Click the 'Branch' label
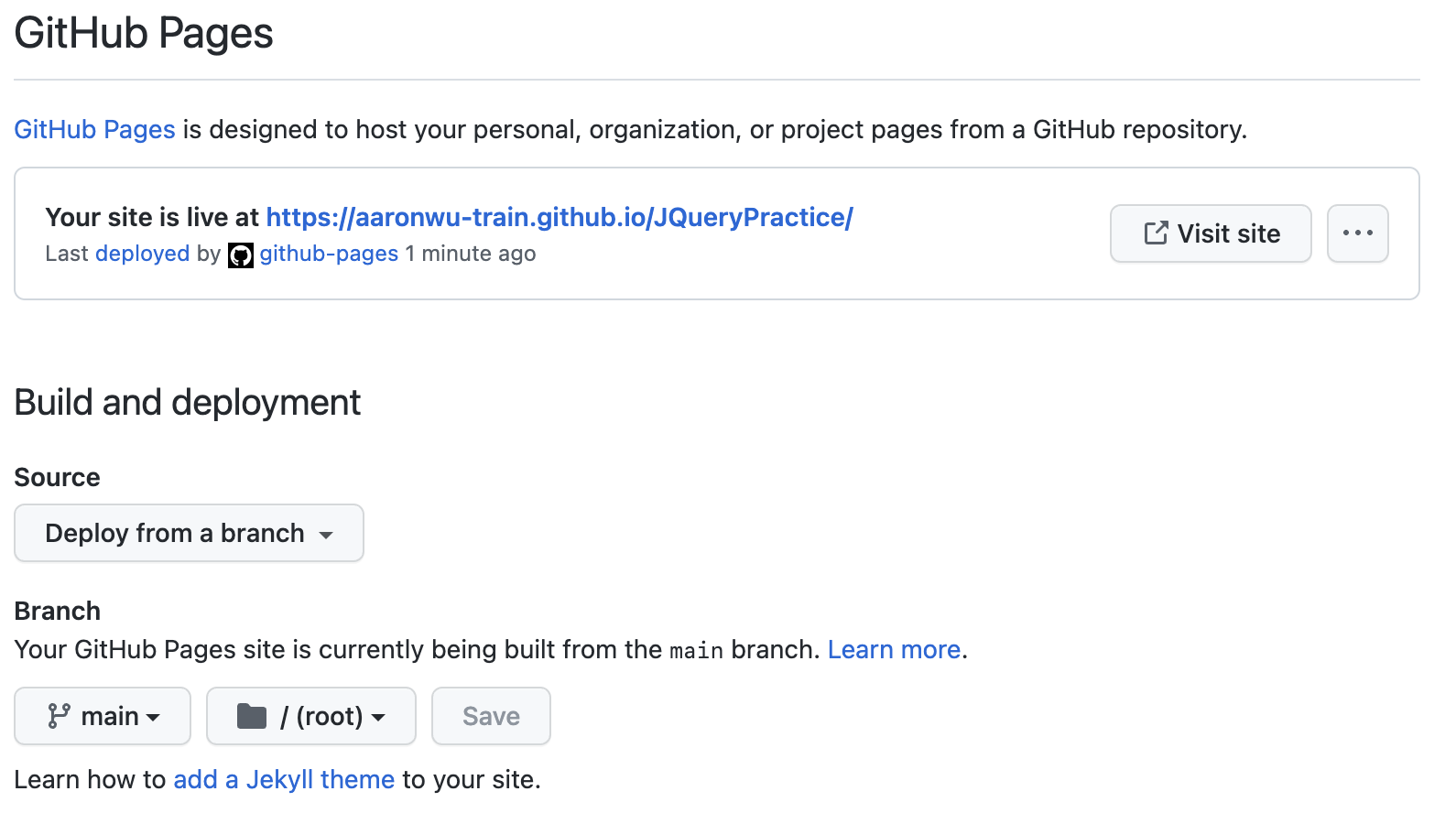Viewport: 1456px width, 813px height. pos(57,611)
